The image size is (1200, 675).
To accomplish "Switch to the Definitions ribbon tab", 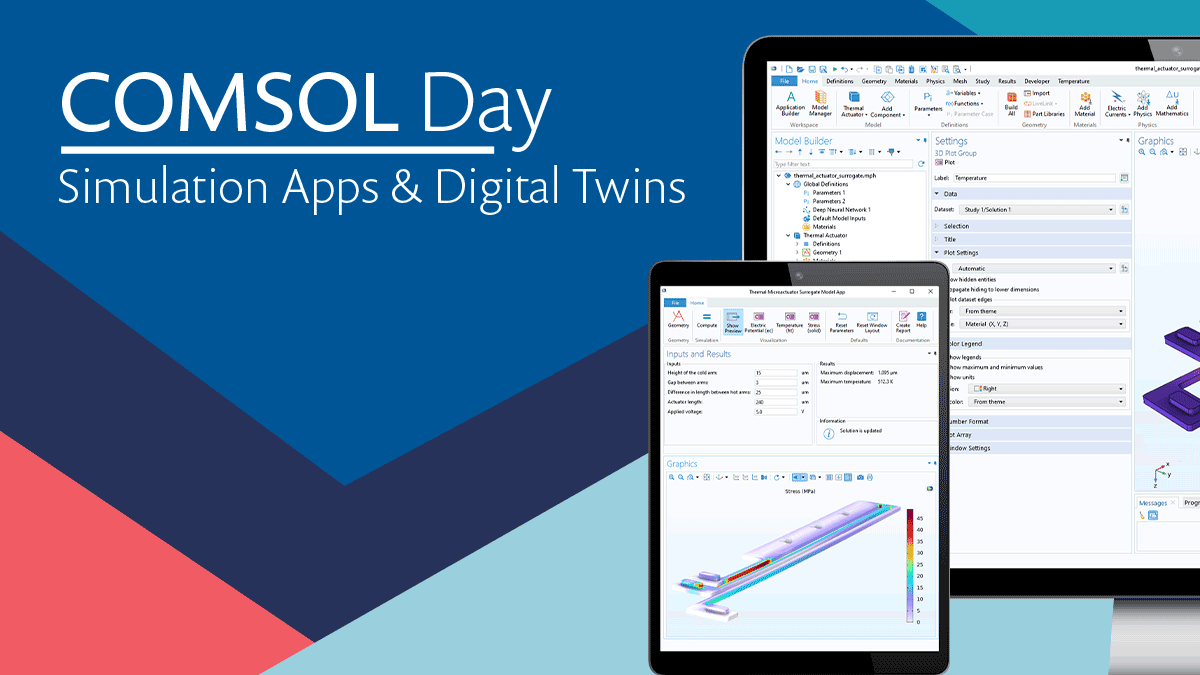I will point(840,80).
